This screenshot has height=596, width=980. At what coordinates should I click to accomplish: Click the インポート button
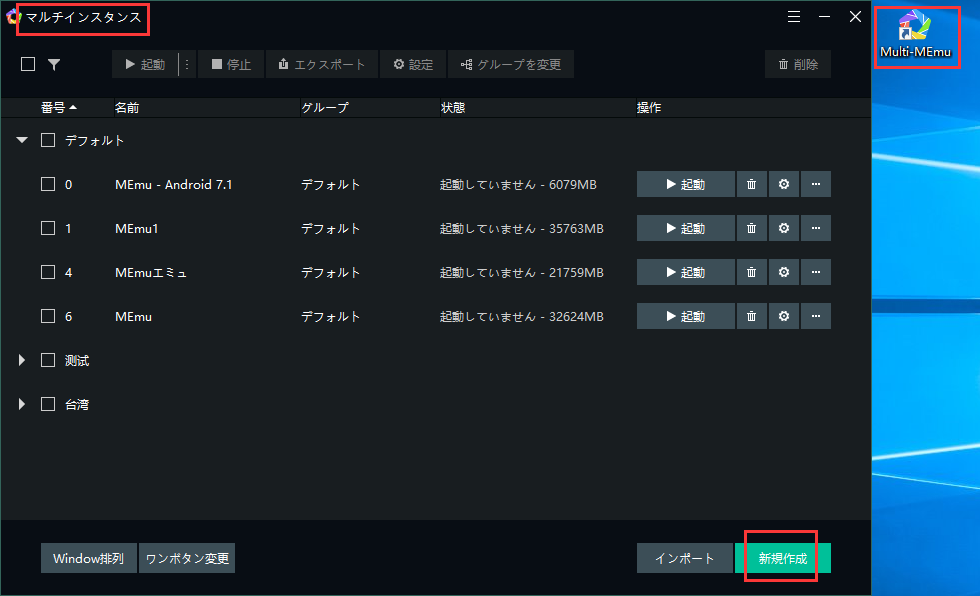(684, 558)
